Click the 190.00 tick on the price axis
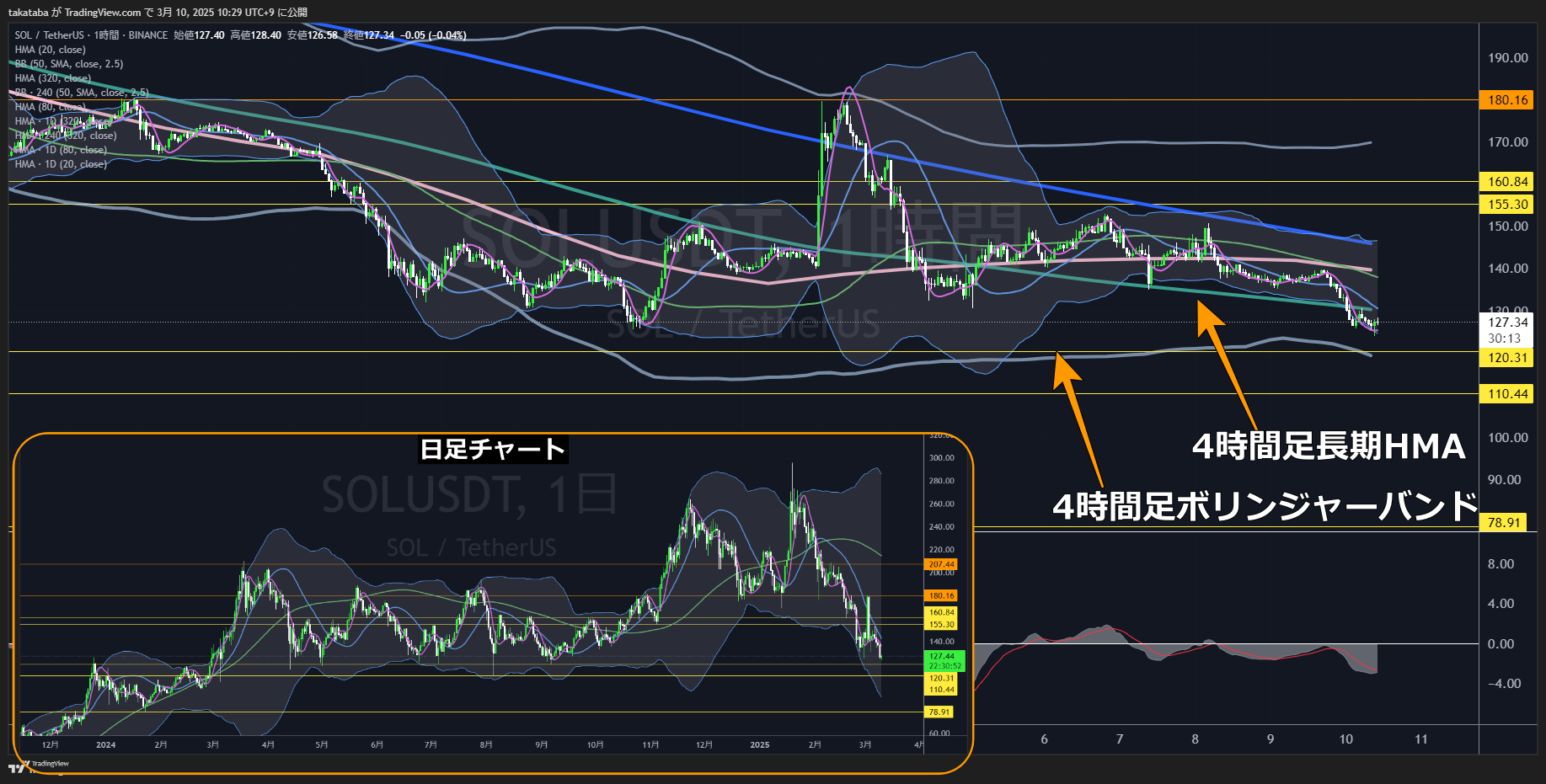Screen dimensions: 1546x784 1507,58
